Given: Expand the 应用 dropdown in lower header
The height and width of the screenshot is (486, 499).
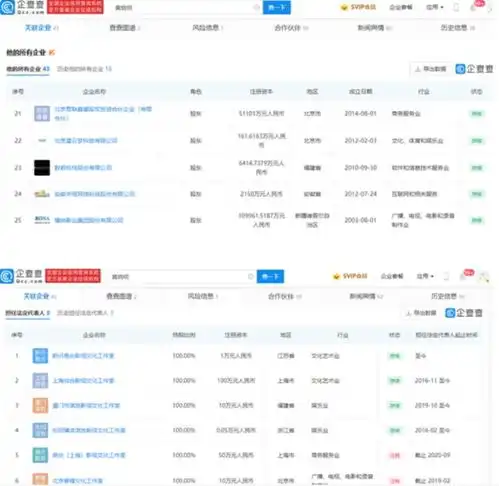Looking at the screenshot, I should 425,276.
